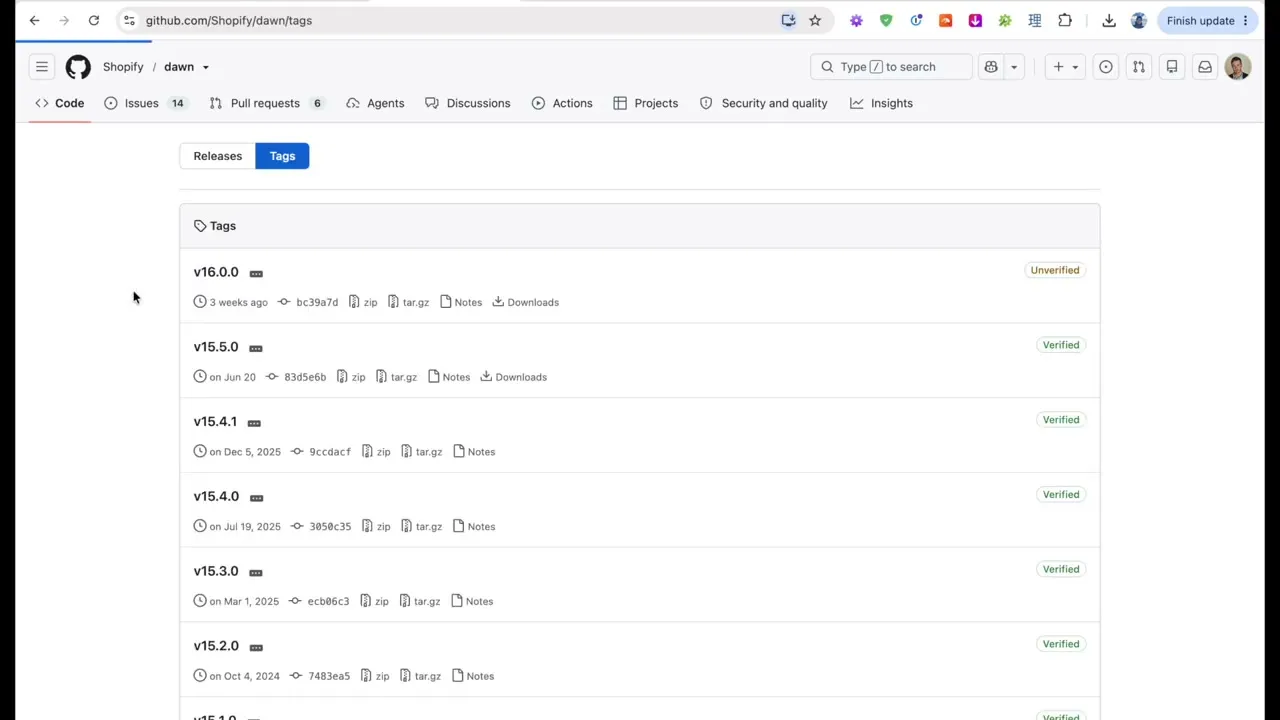Image resolution: width=1280 pixels, height=720 pixels.
Task: Open Downloads for v16.0.0
Action: [525, 302]
